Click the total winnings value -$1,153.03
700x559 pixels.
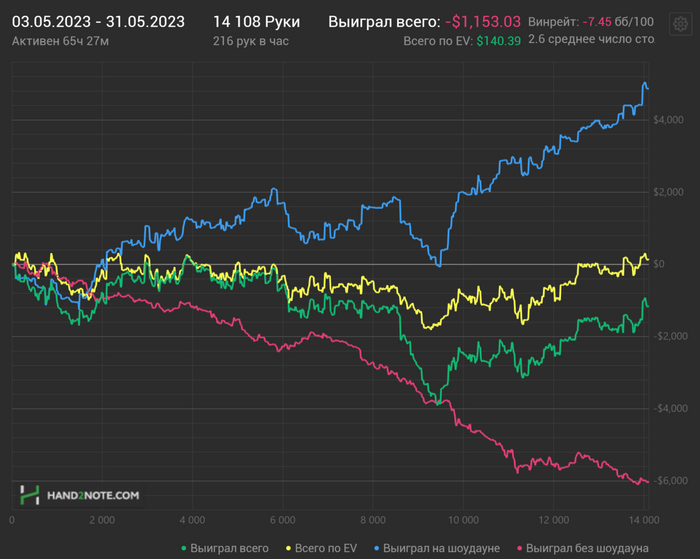483,21
